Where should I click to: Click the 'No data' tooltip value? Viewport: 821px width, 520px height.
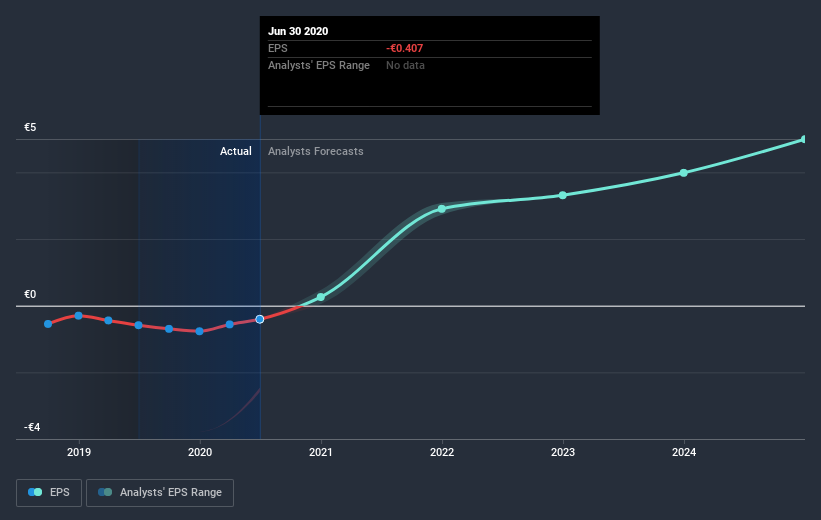click(405, 65)
